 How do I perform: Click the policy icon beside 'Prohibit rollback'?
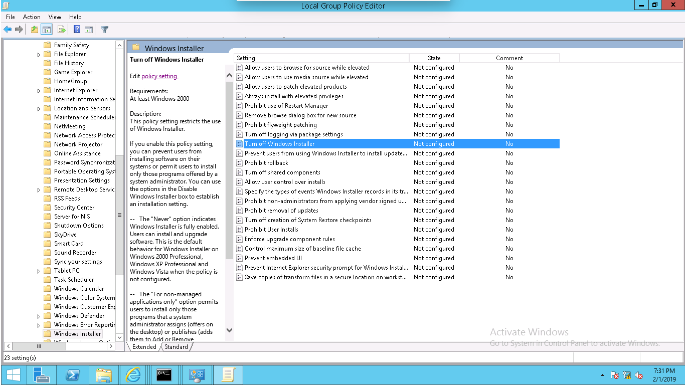pos(239,163)
